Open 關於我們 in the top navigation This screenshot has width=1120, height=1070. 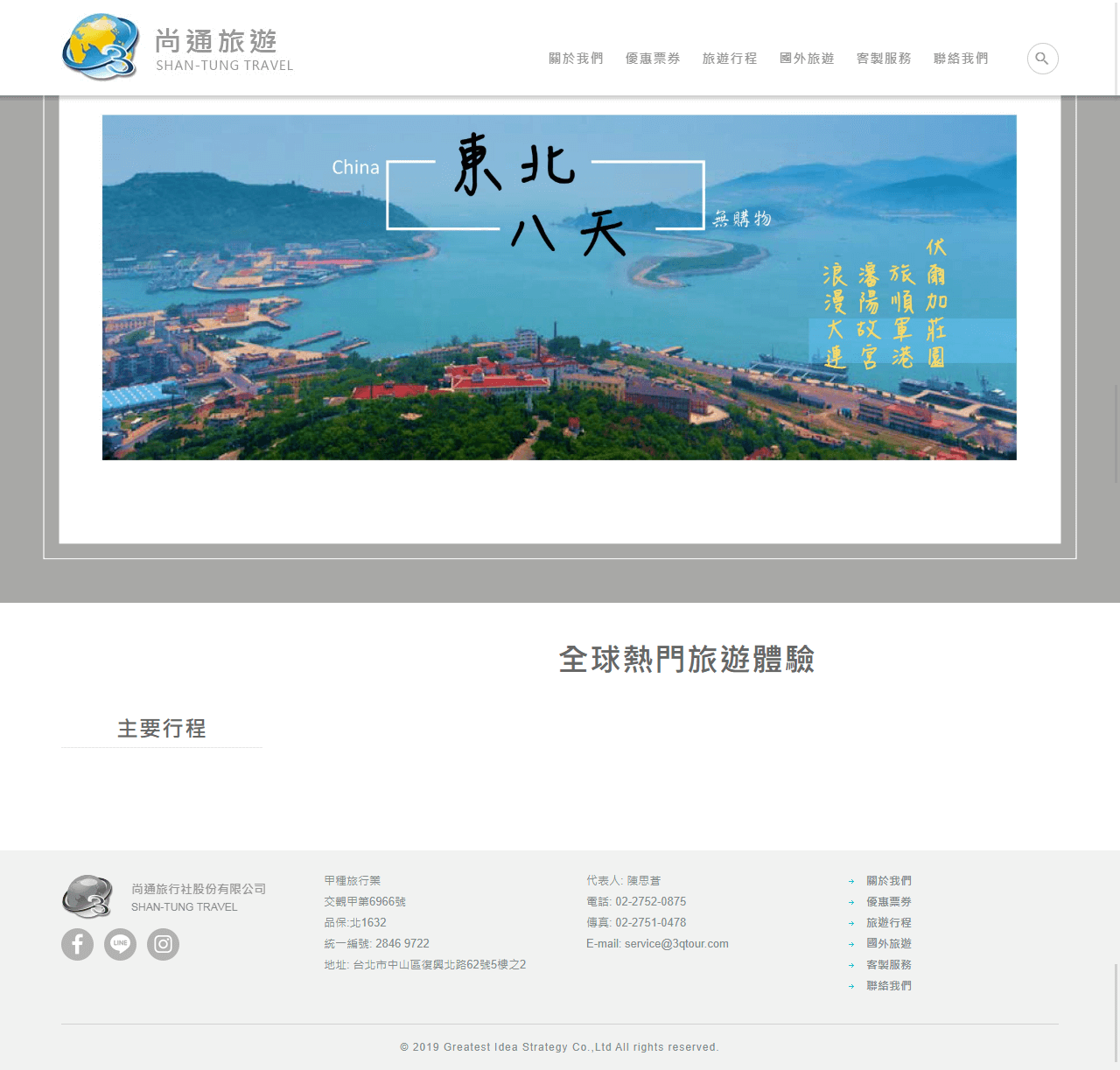coord(576,59)
